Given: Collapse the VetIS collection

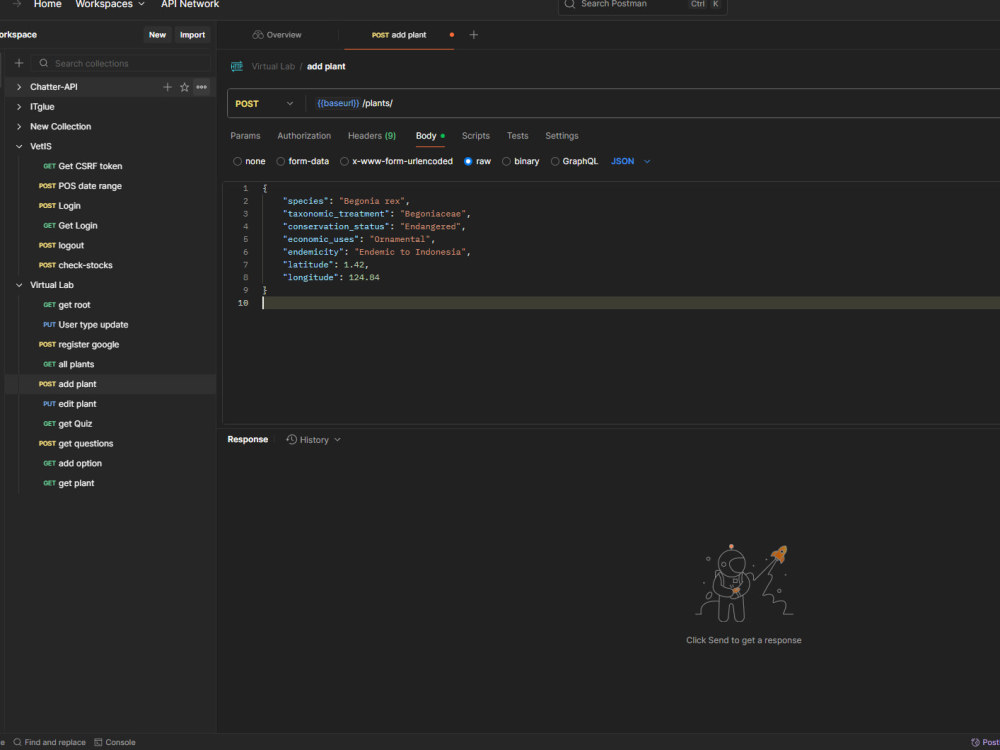Looking at the screenshot, I should pos(19,146).
